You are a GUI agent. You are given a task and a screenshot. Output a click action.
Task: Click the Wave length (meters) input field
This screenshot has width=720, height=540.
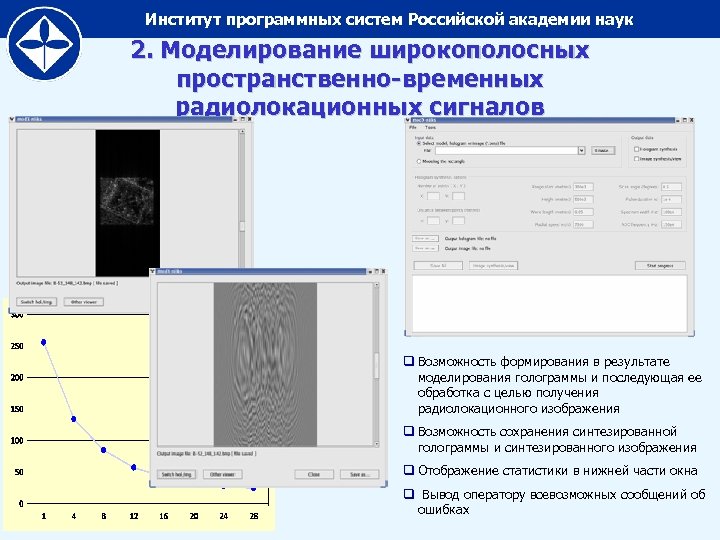tap(583, 212)
